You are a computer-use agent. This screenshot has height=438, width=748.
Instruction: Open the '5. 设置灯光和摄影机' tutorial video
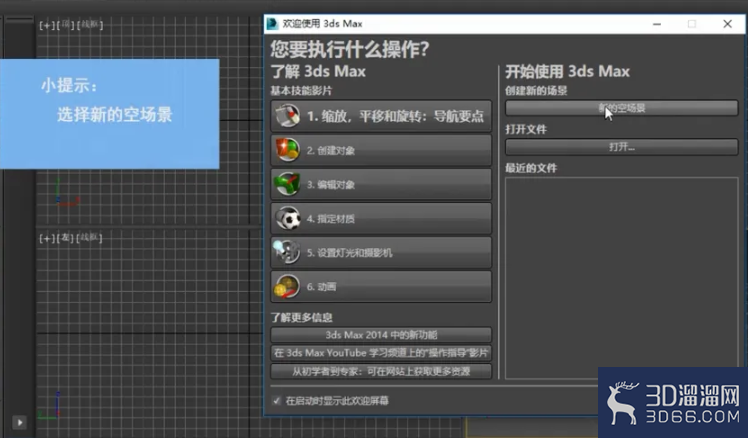coord(381,252)
